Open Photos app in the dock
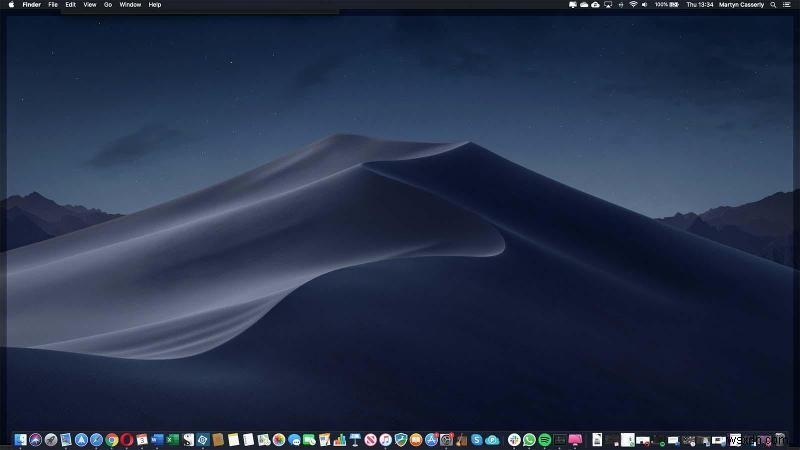Image resolution: width=800 pixels, height=450 pixels. pos(279,440)
